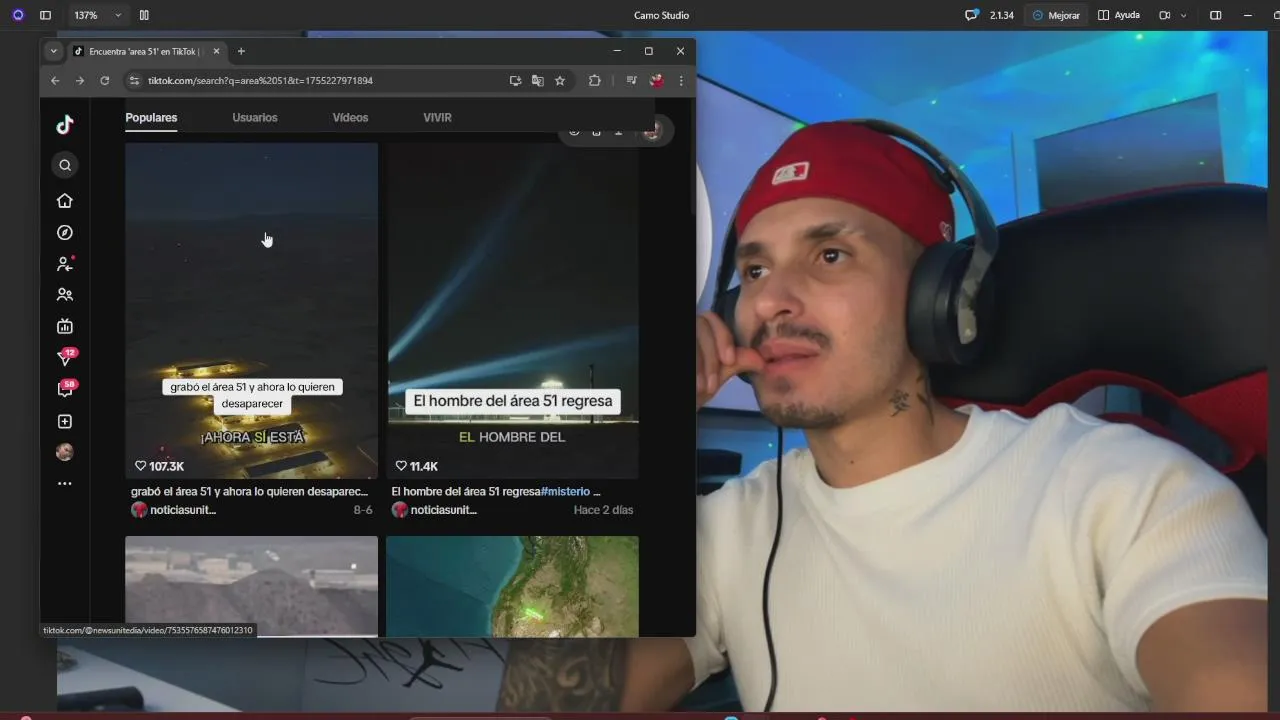Viewport: 1280px width, 720px height.
Task: Open the Chrome extensions puzzle icon
Action: click(x=595, y=80)
